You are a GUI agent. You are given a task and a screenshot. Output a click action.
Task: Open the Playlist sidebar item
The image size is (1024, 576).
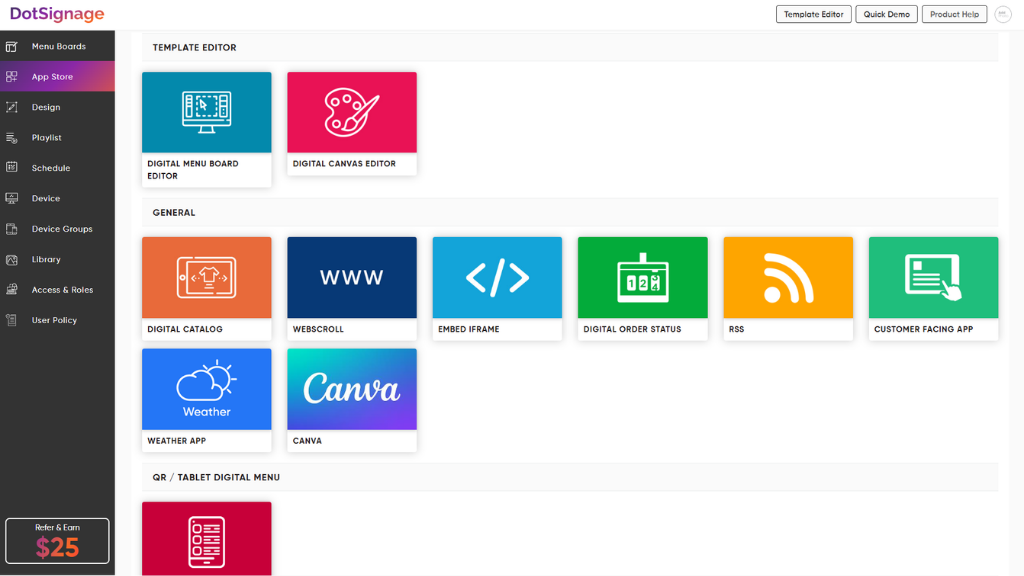57,138
